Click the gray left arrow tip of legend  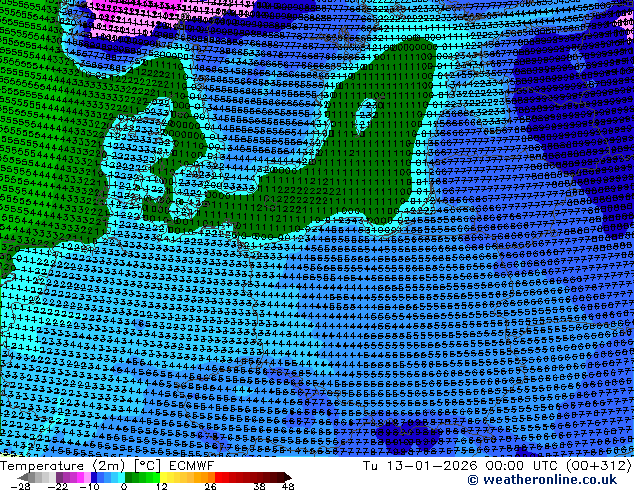point(23,477)
